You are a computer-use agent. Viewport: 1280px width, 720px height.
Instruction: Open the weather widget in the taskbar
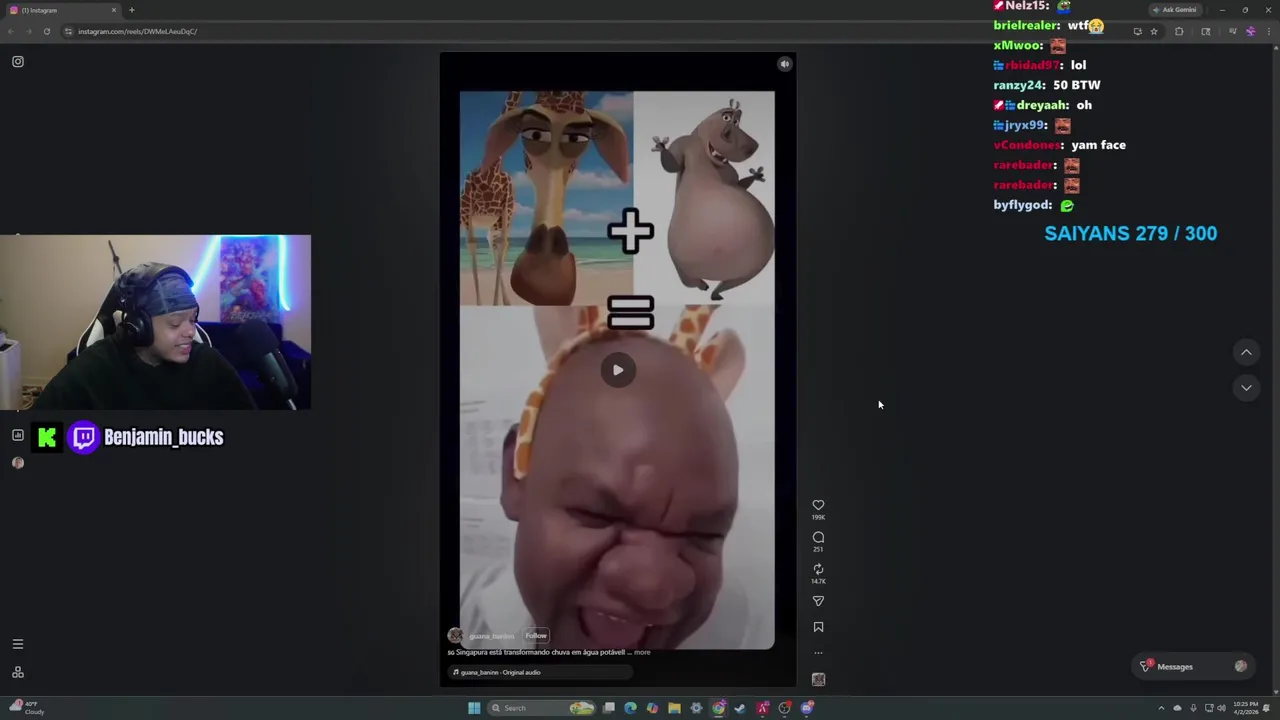click(x=25, y=708)
